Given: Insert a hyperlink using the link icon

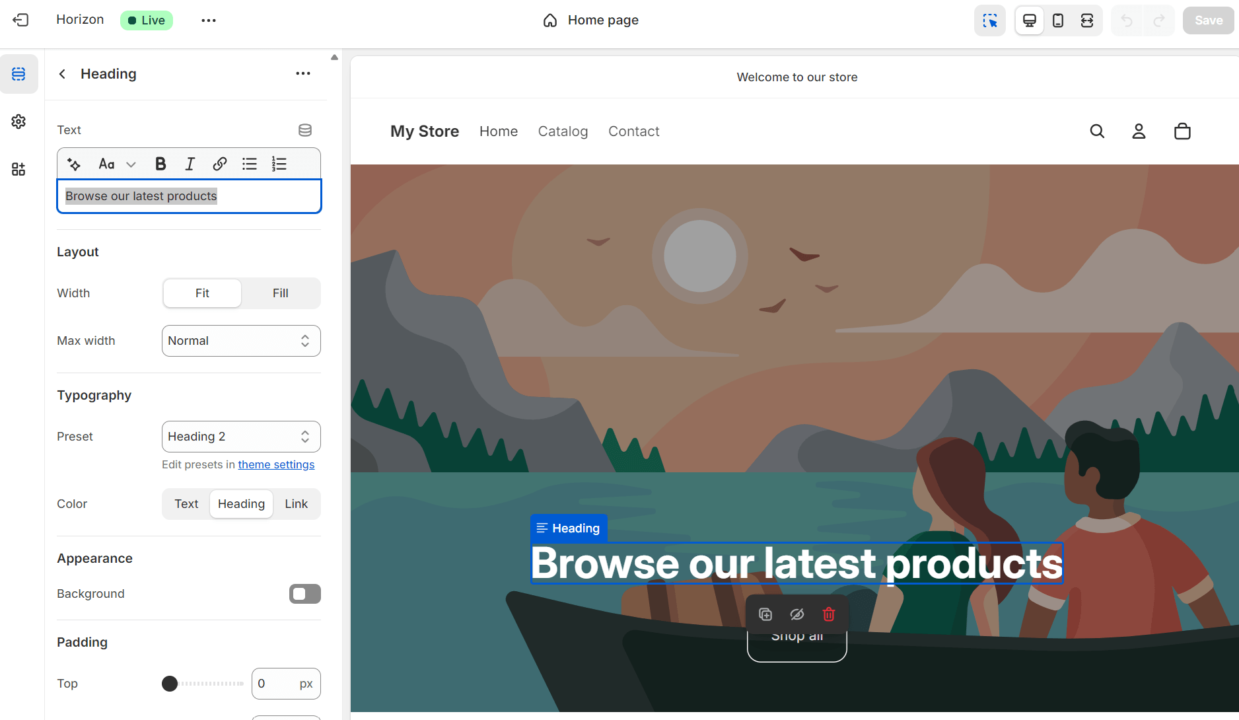Looking at the screenshot, I should [219, 163].
